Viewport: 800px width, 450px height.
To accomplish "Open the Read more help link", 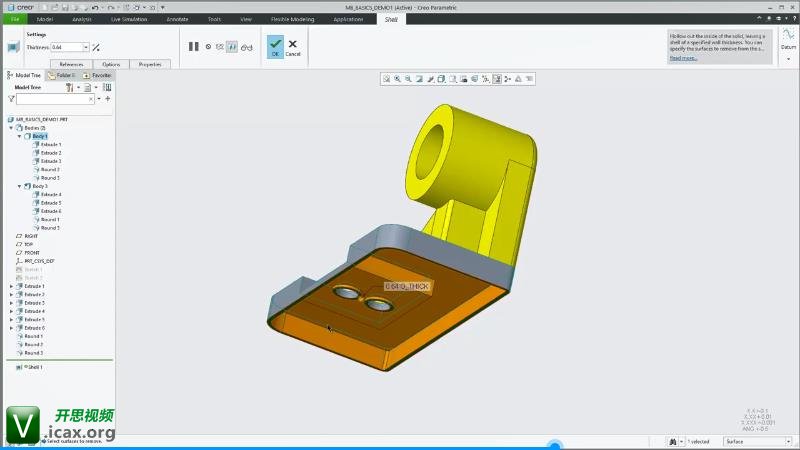I will pyautogui.click(x=683, y=58).
